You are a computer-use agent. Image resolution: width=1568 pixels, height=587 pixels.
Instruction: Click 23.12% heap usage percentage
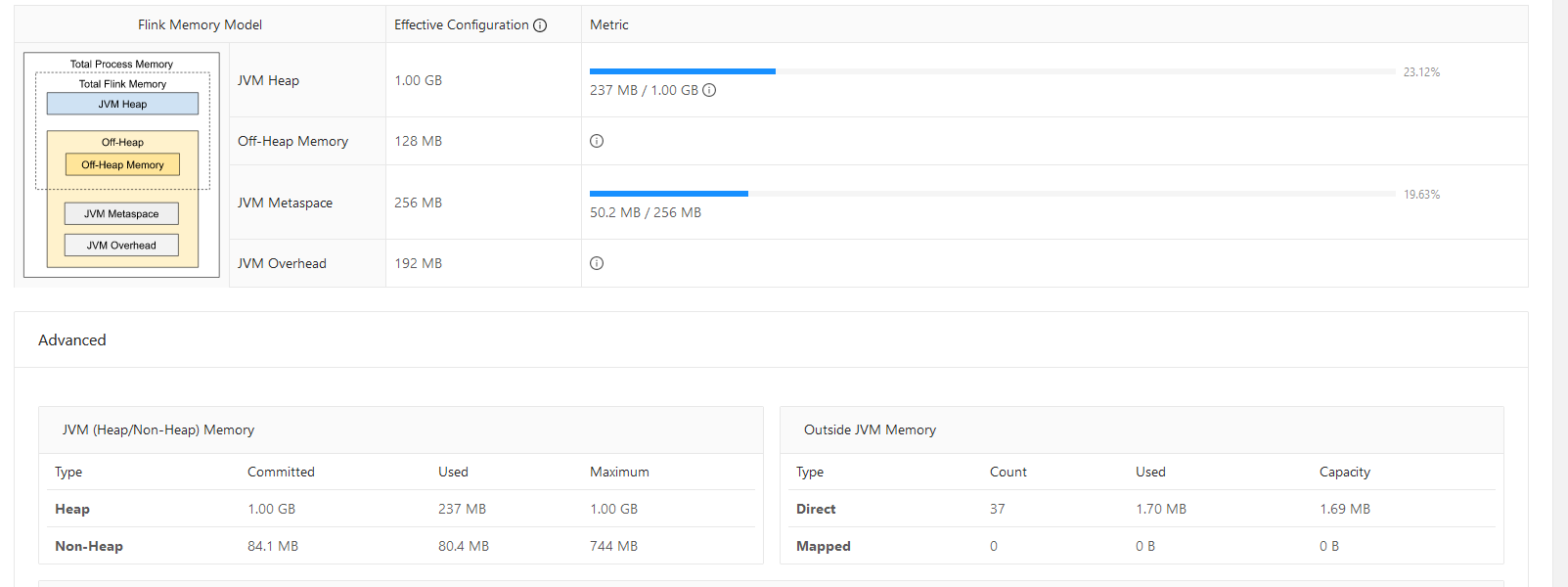click(x=1421, y=72)
